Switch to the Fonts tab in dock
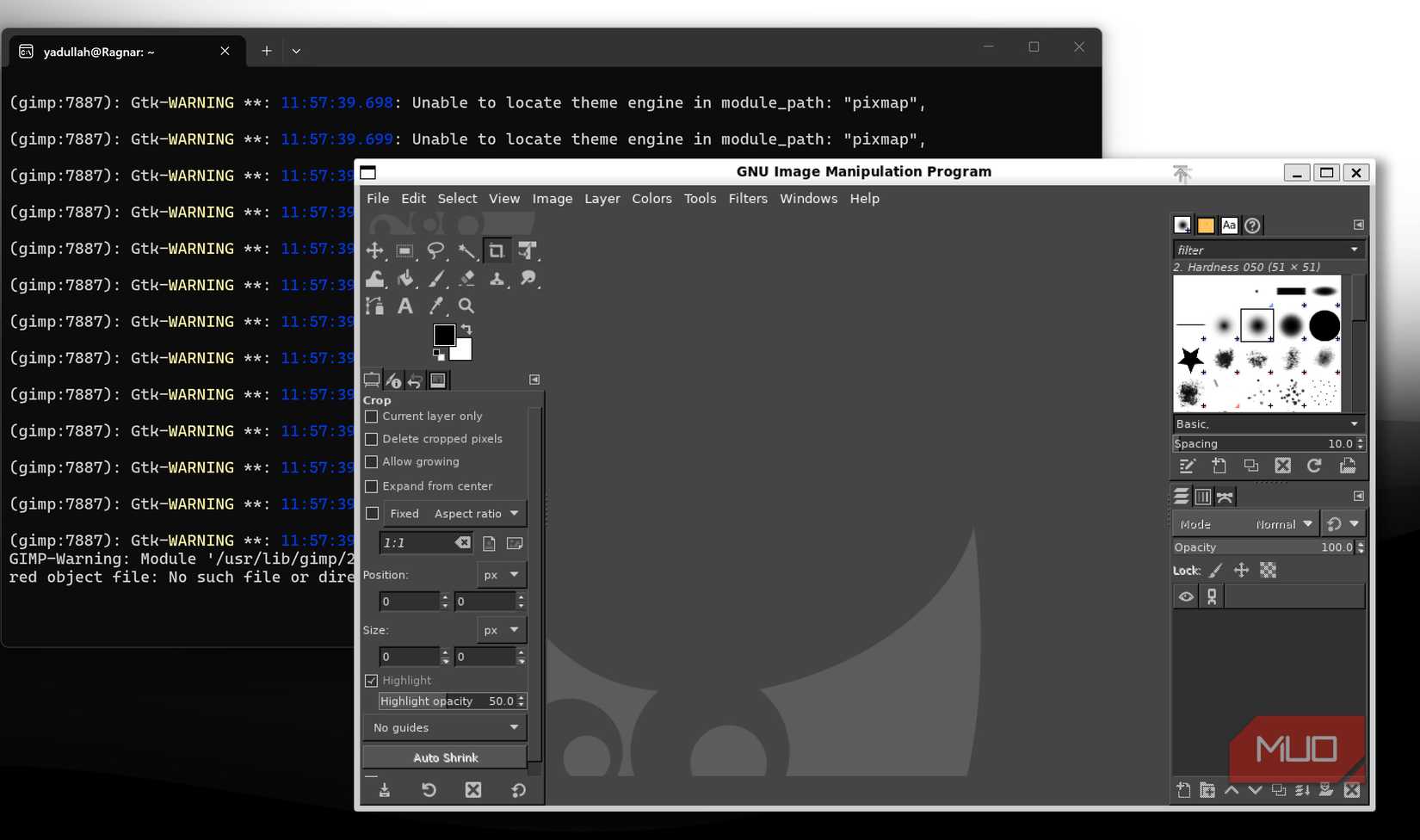Screen dimensions: 1420x840 coord(1229,225)
